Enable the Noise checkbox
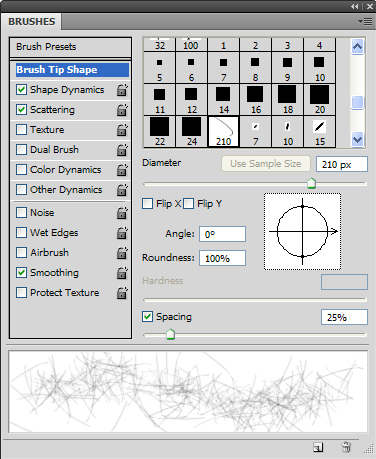Screen dimensions: 376x459 tap(21, 213)
